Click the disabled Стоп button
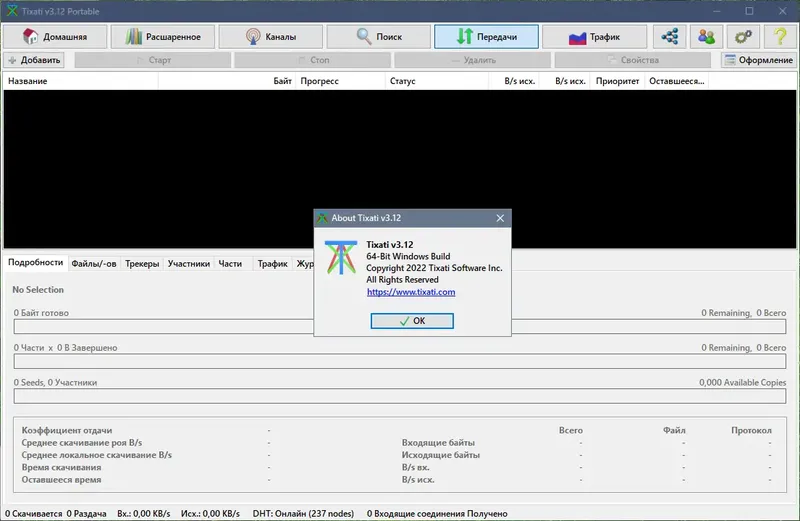 tap(313, 60)
